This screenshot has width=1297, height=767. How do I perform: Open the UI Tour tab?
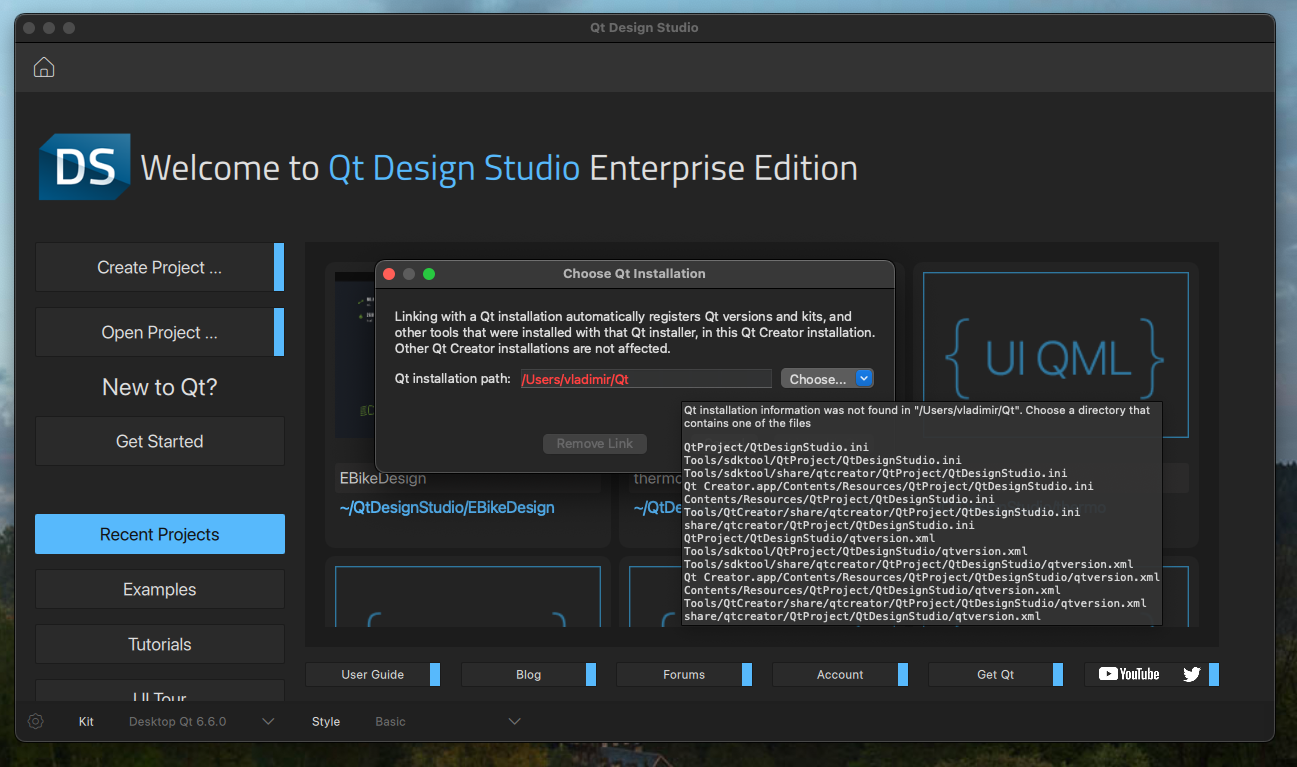click(x=160, y=692)
